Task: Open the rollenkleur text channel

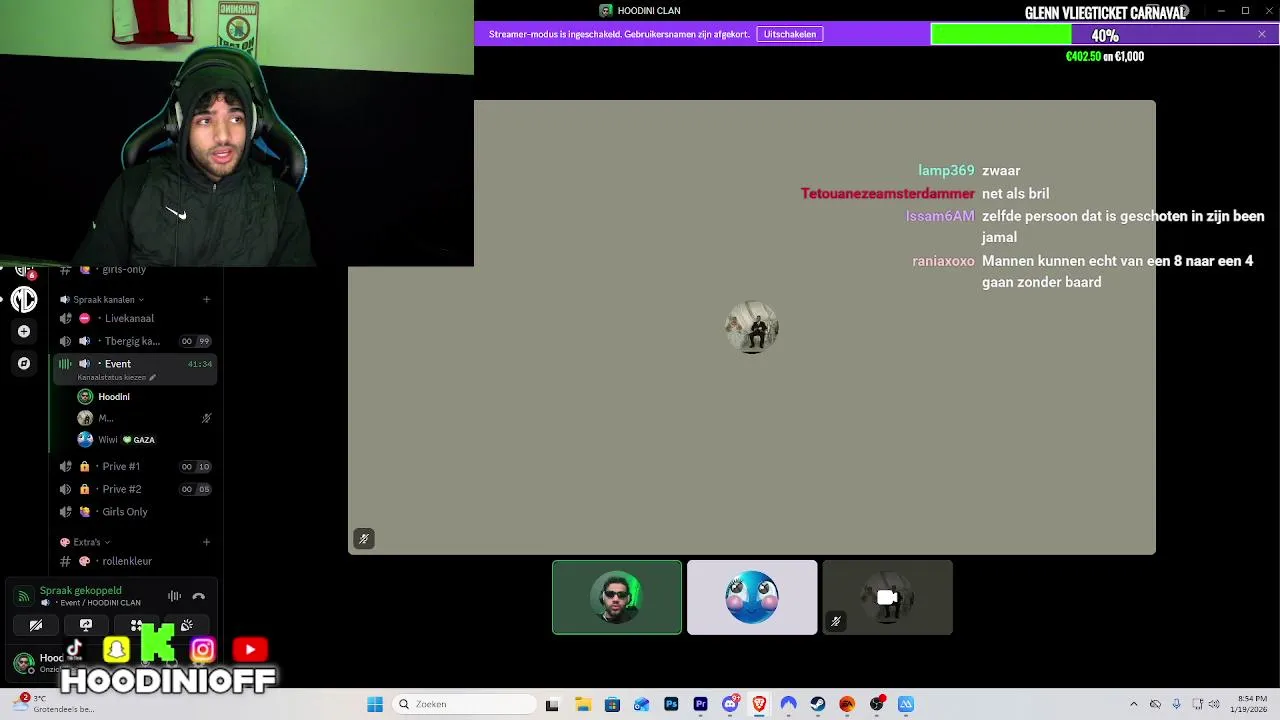Action: pos(135,561)
